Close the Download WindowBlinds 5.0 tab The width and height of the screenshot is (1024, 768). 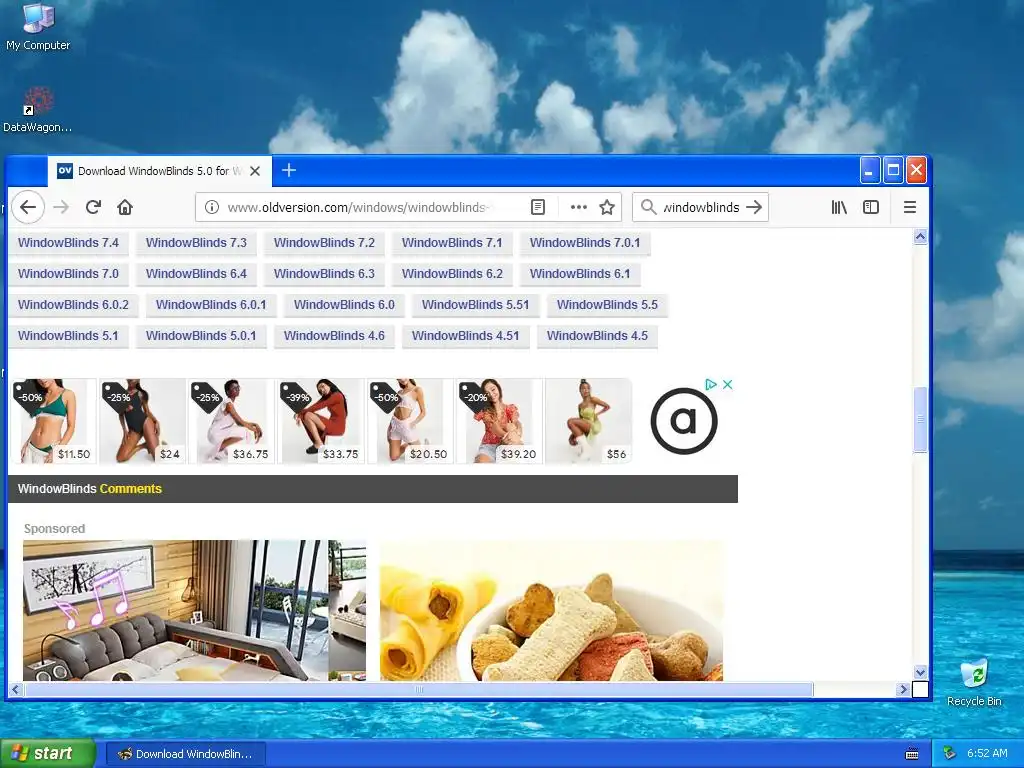pyautogui.click(x=255, y=171)
